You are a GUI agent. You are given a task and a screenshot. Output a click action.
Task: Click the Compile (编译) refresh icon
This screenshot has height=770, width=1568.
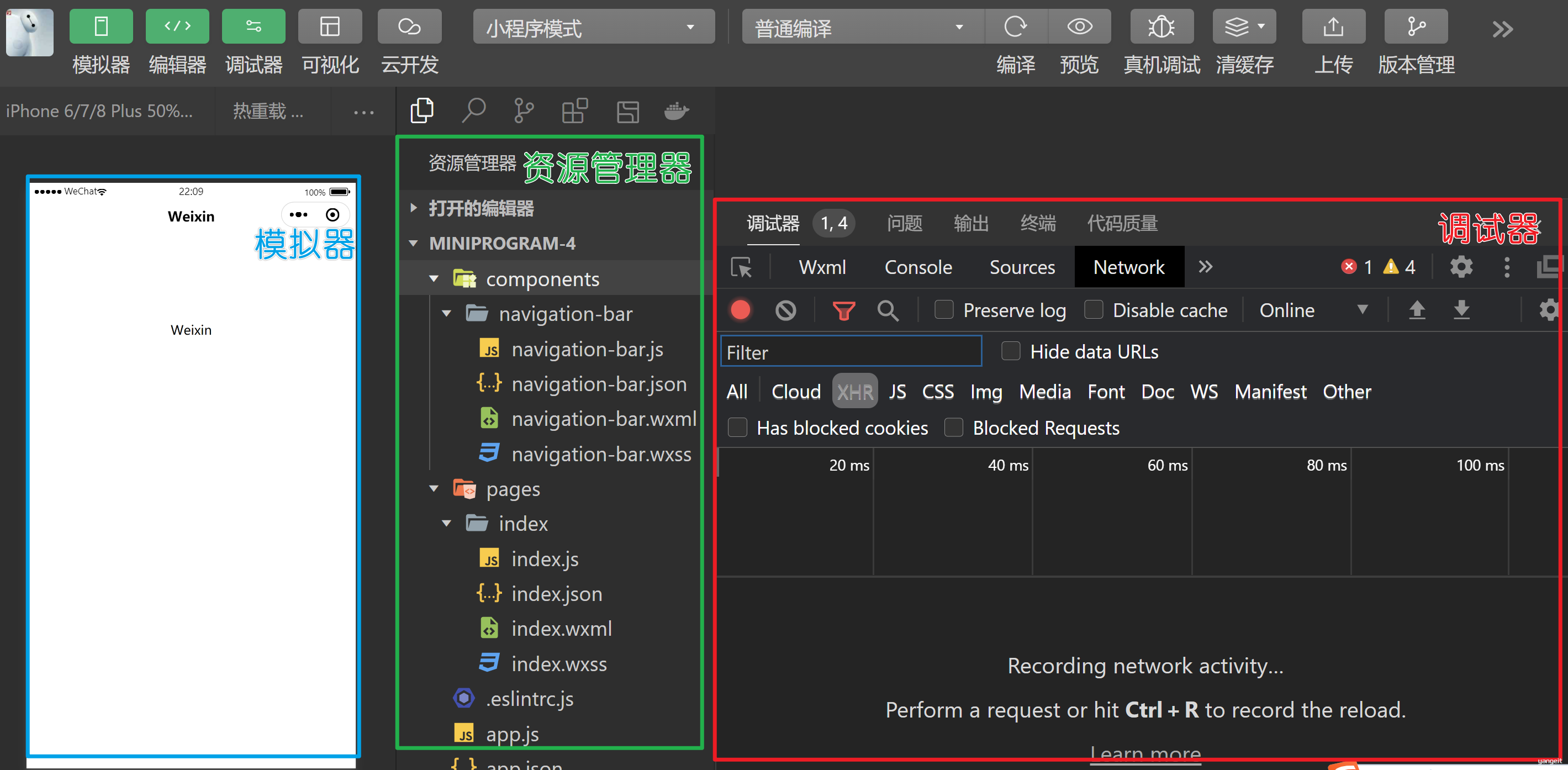click(x=1015, y=27)
